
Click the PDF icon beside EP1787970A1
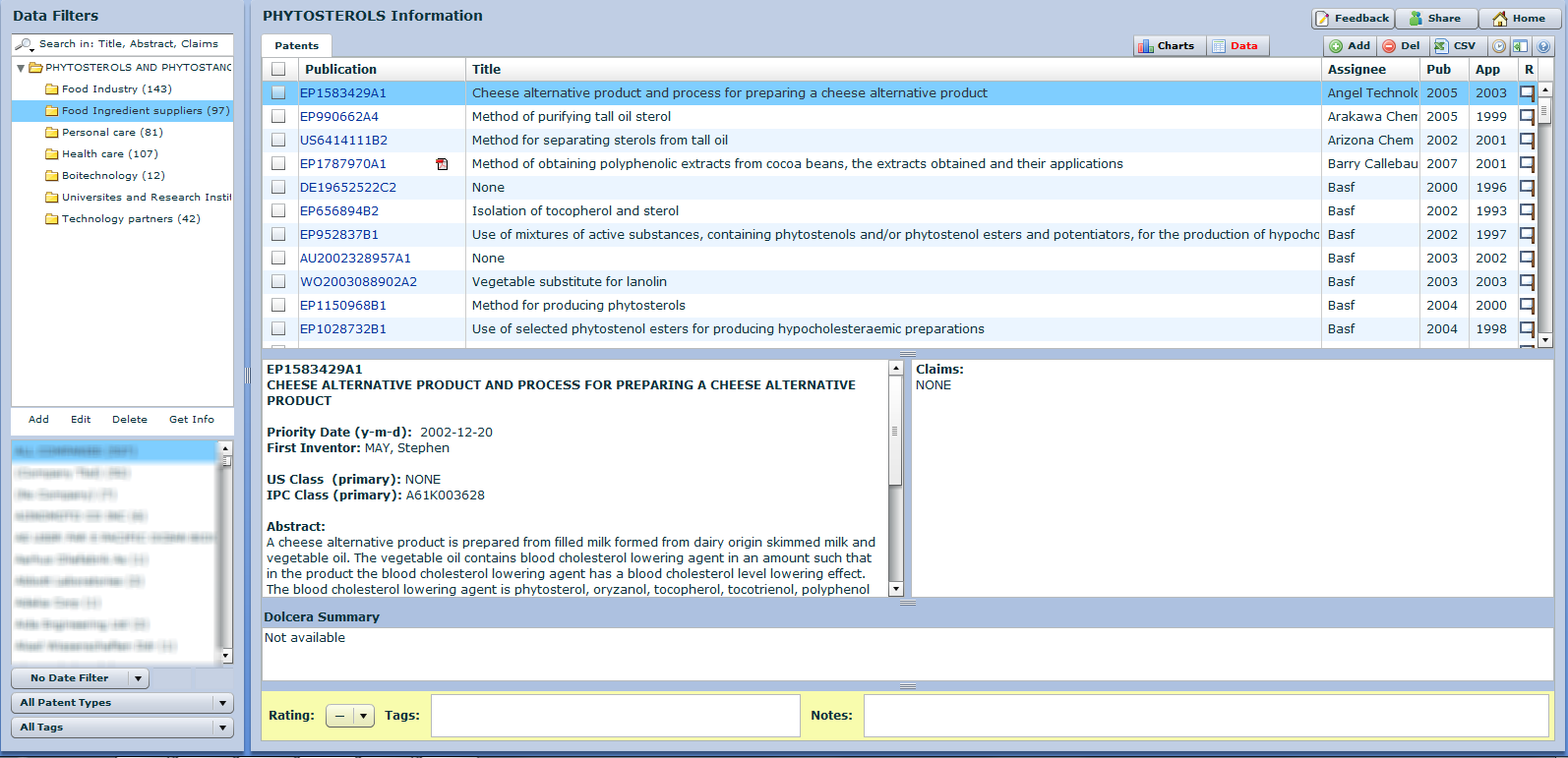pyautogui.click(x=442, y=164)
